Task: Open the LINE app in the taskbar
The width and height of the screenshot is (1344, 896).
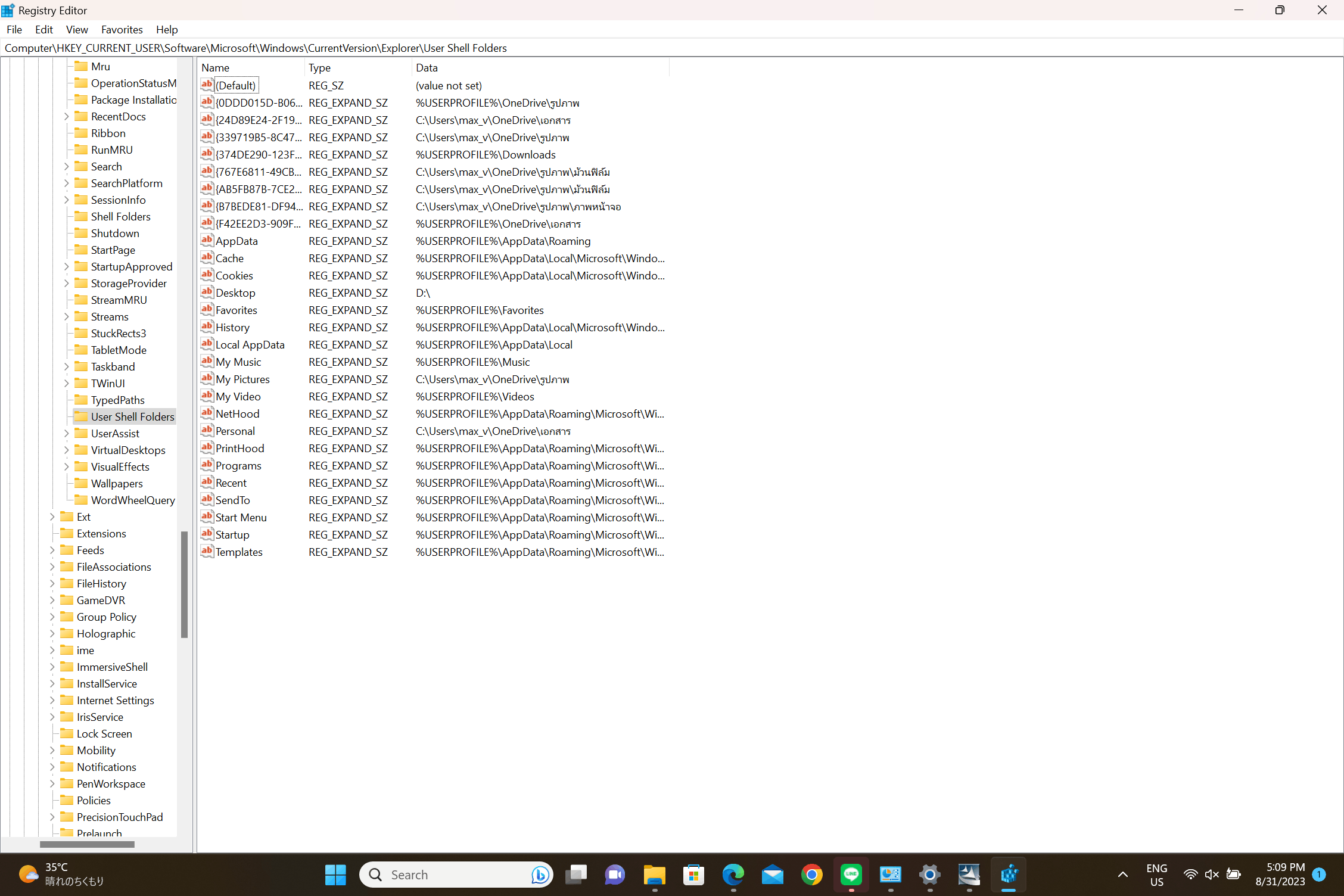Action: (851, 875)
